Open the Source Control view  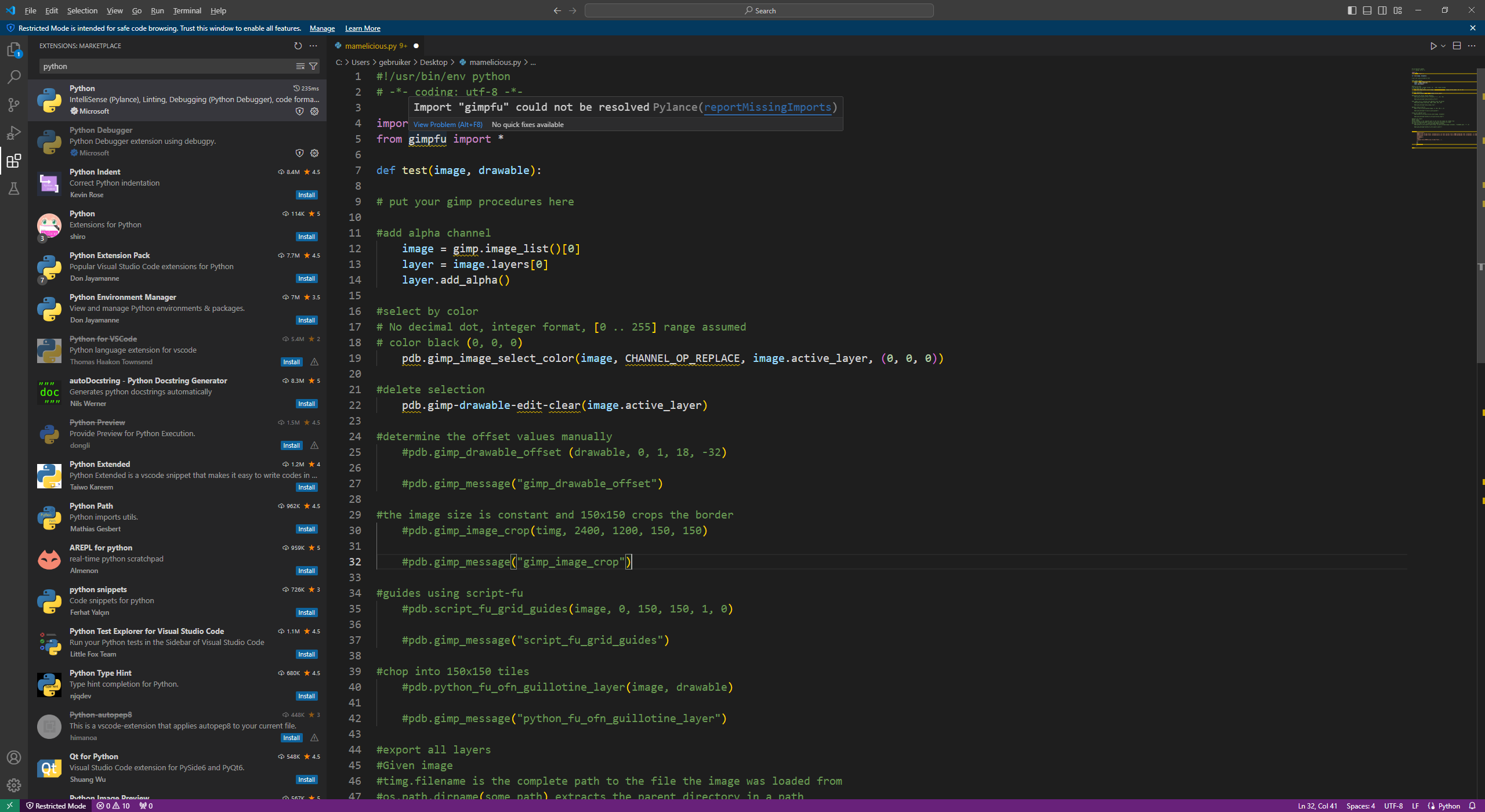[x=14, y=105]
